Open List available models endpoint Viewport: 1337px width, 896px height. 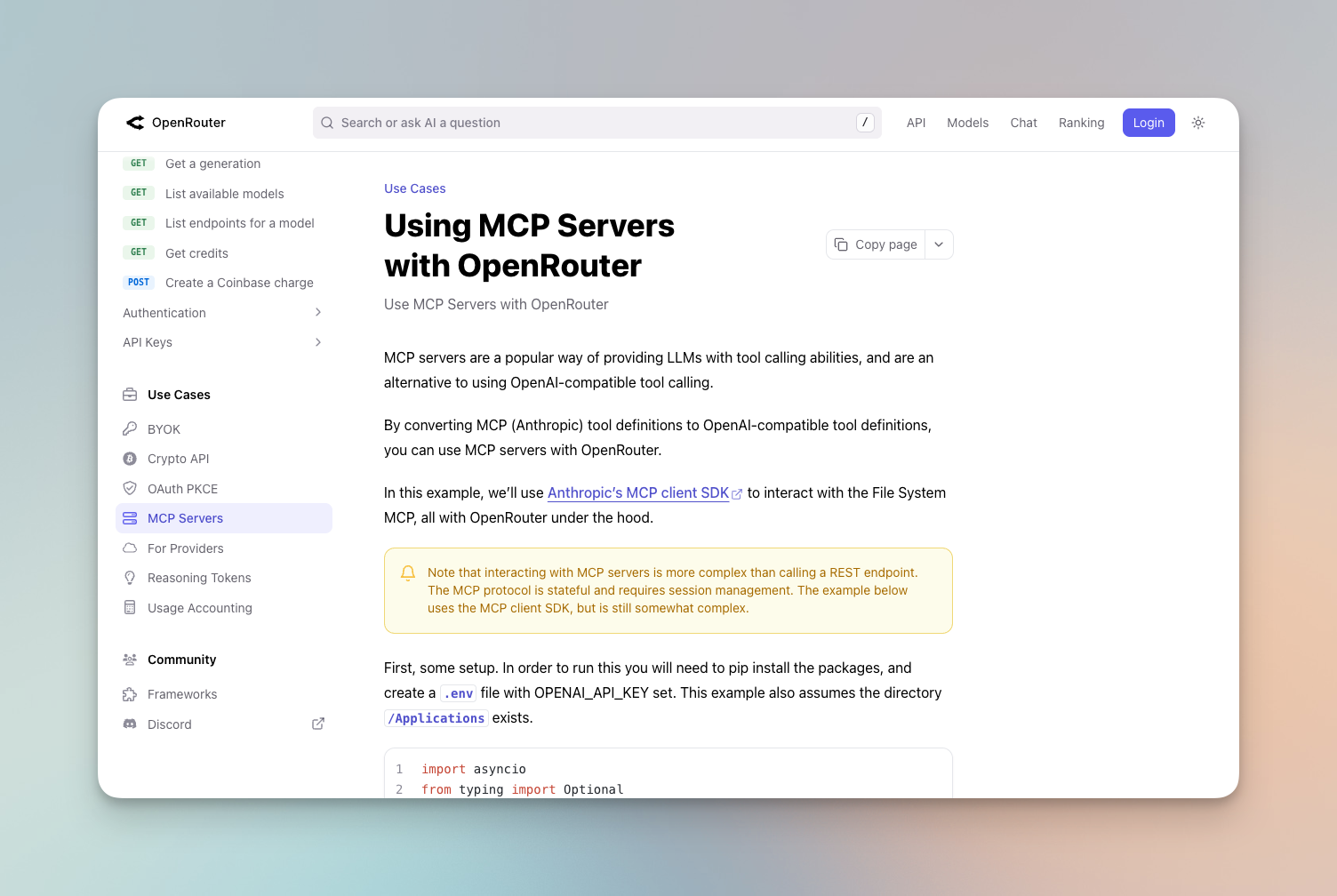[222, 194]
